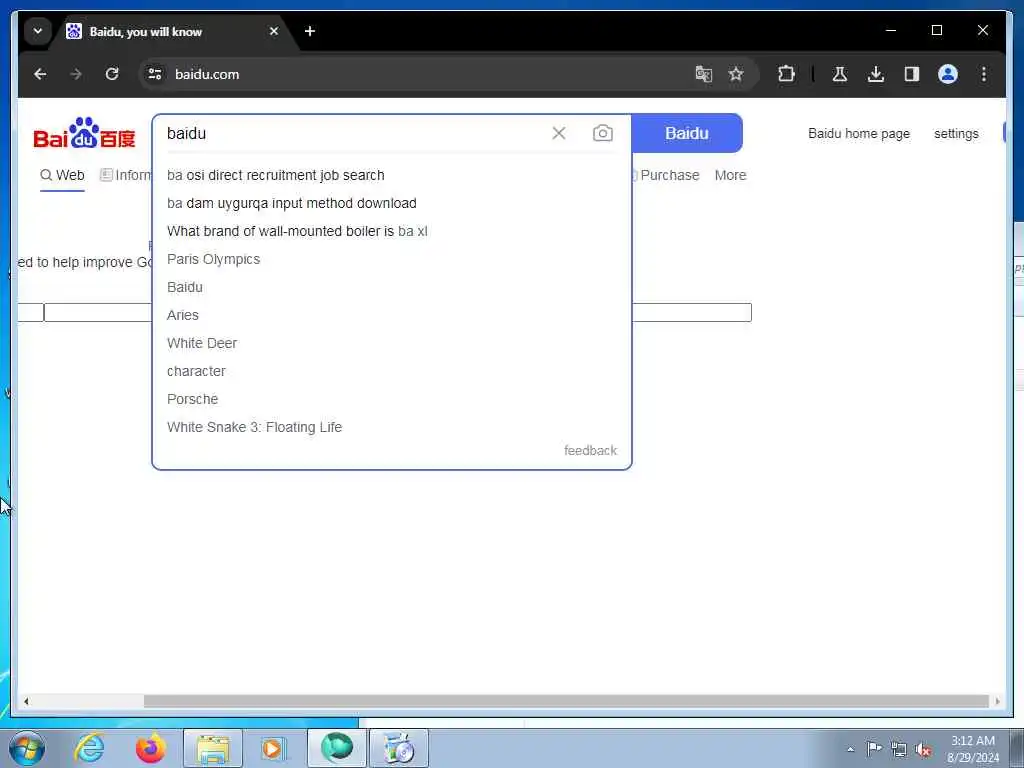The image size is (1024, 768).
Task: Open the translate page icon
Action: 703,74
